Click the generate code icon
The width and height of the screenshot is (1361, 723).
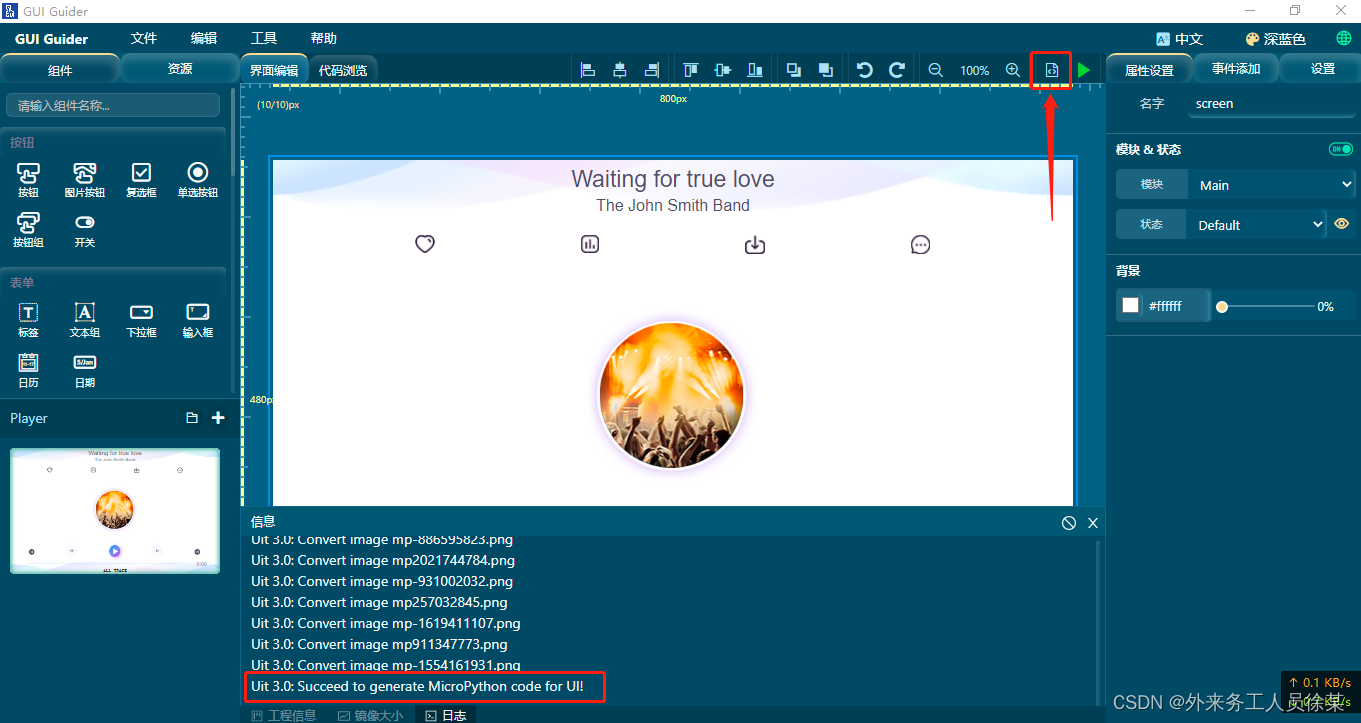1052,70
